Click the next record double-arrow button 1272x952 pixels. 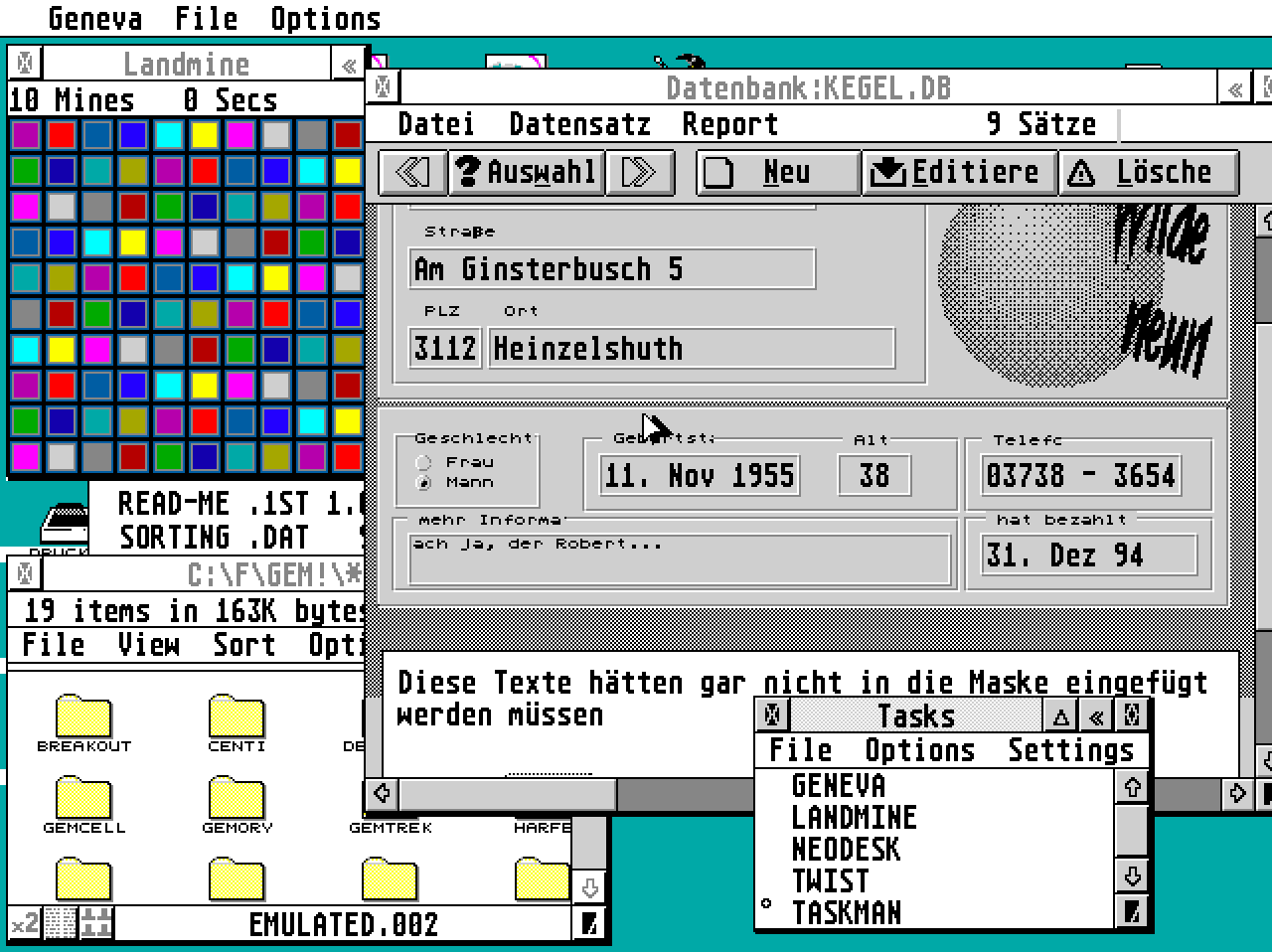click(639, 173)
